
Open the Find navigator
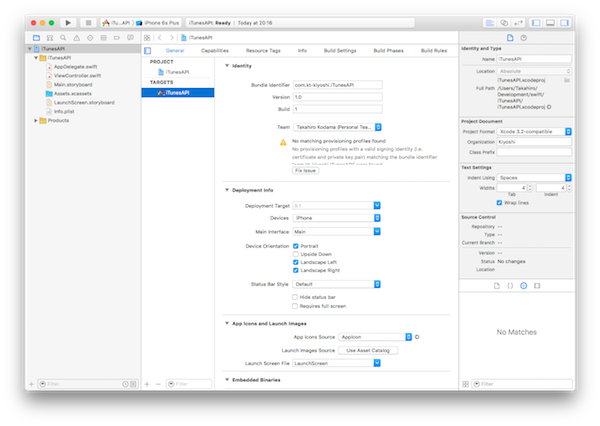pos(63,38)
